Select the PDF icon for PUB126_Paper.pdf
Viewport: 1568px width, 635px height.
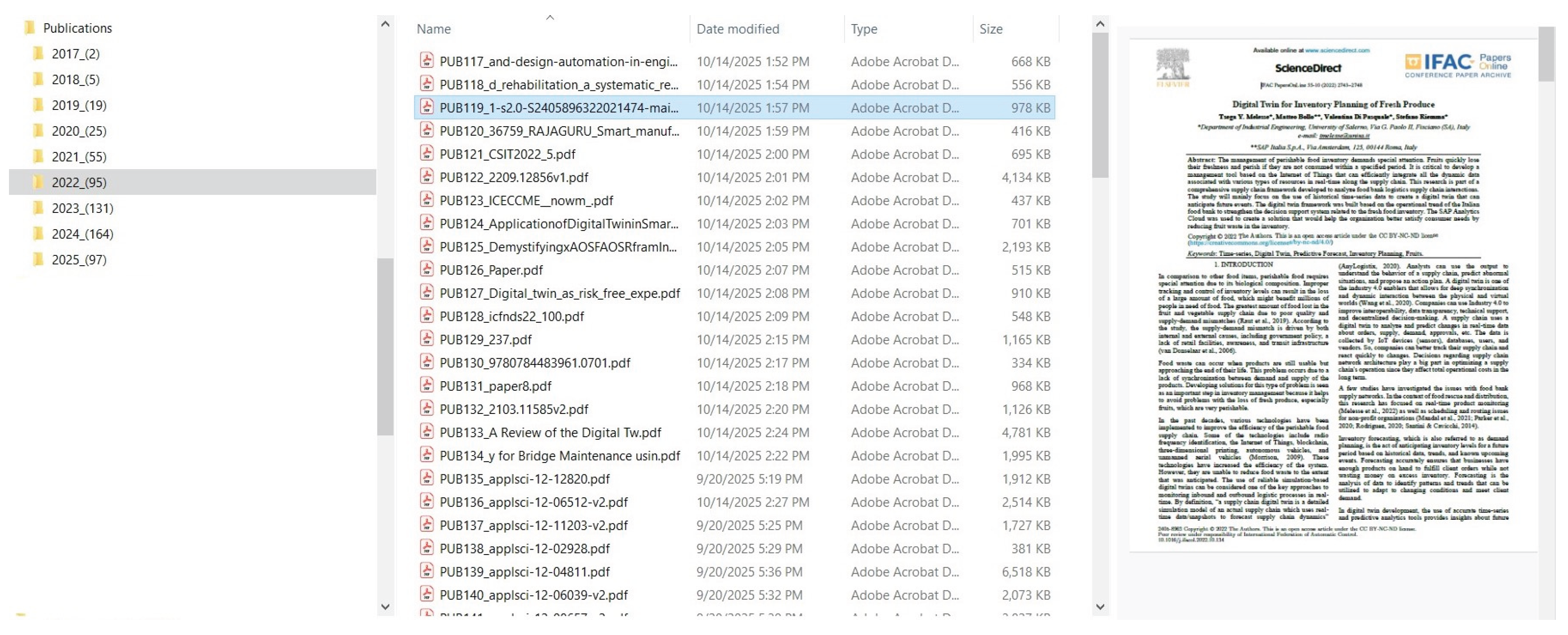tap(428, 270)
